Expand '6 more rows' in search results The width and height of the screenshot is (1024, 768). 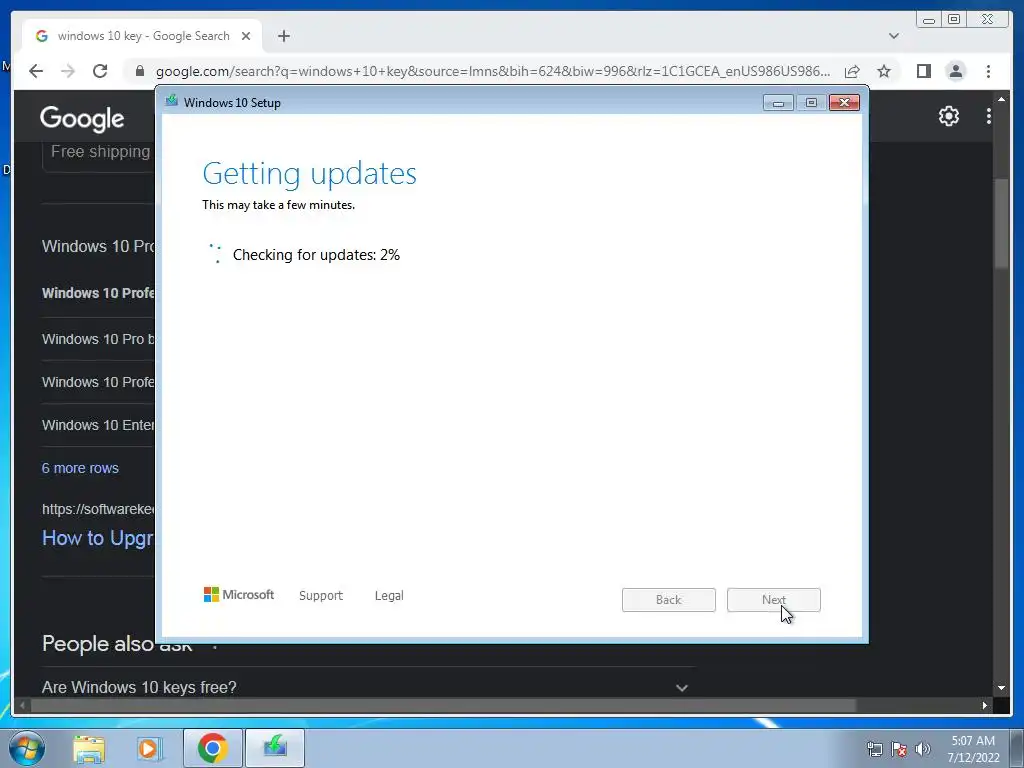(x=80, y=468)
